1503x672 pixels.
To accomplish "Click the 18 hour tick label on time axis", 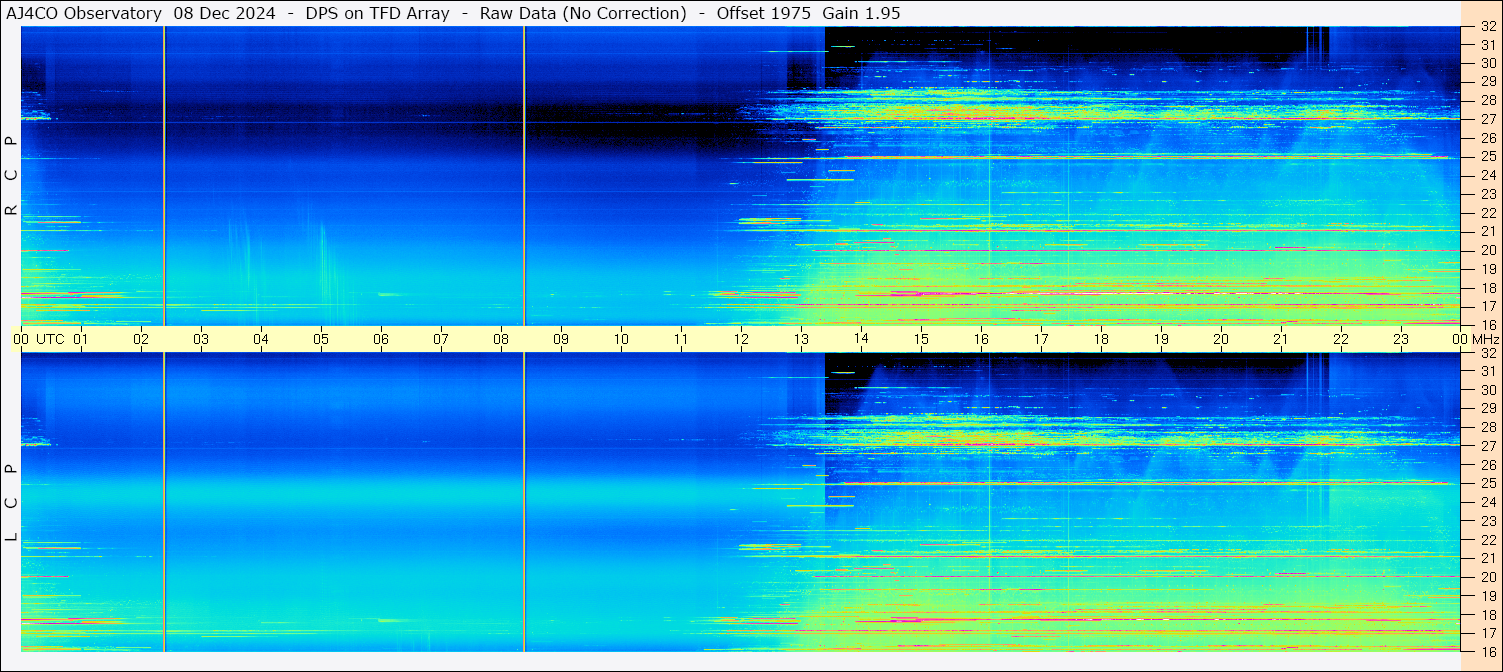I will tap(1101, 339).
